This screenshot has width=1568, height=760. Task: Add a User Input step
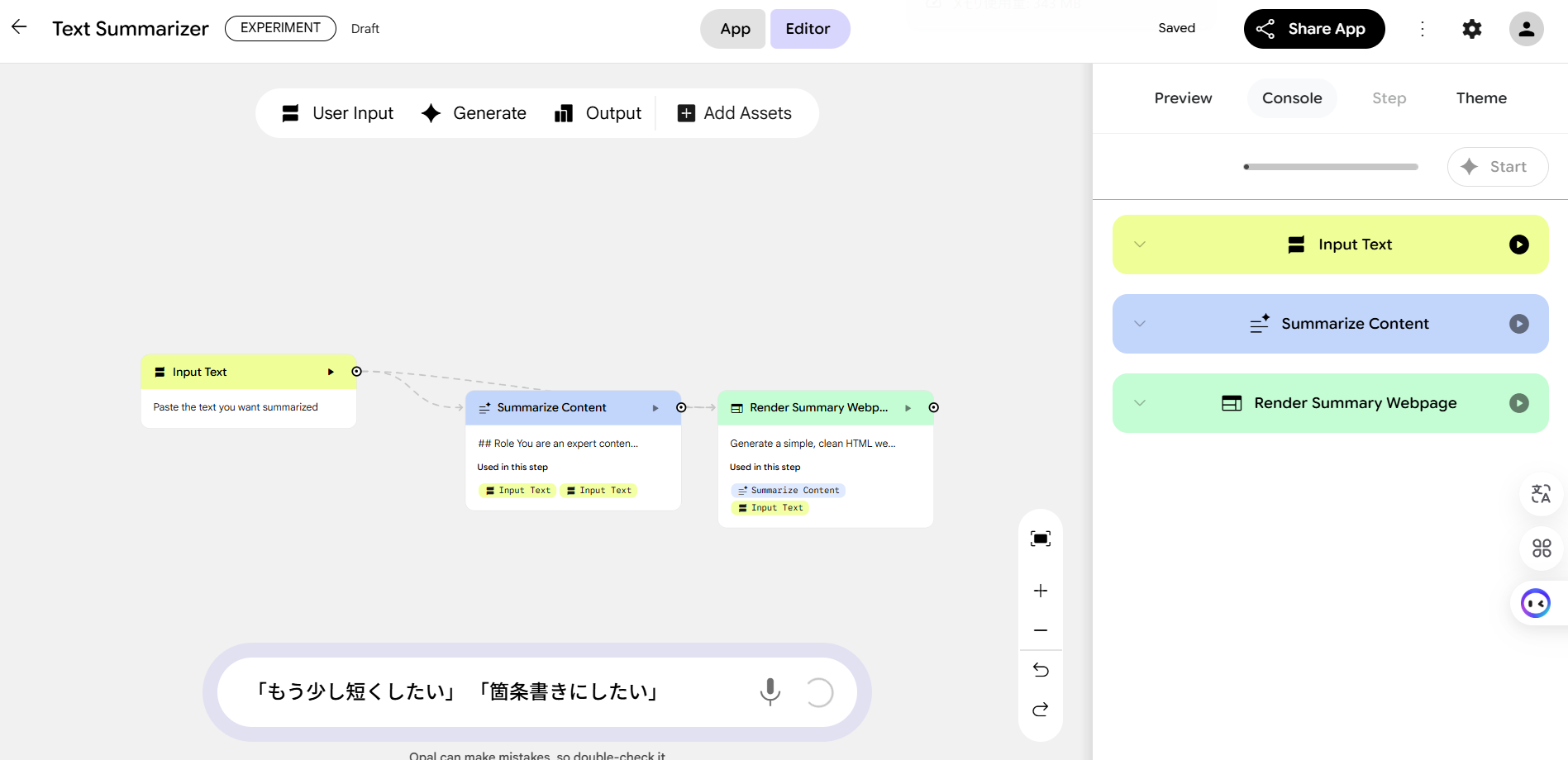pos(337,113)
